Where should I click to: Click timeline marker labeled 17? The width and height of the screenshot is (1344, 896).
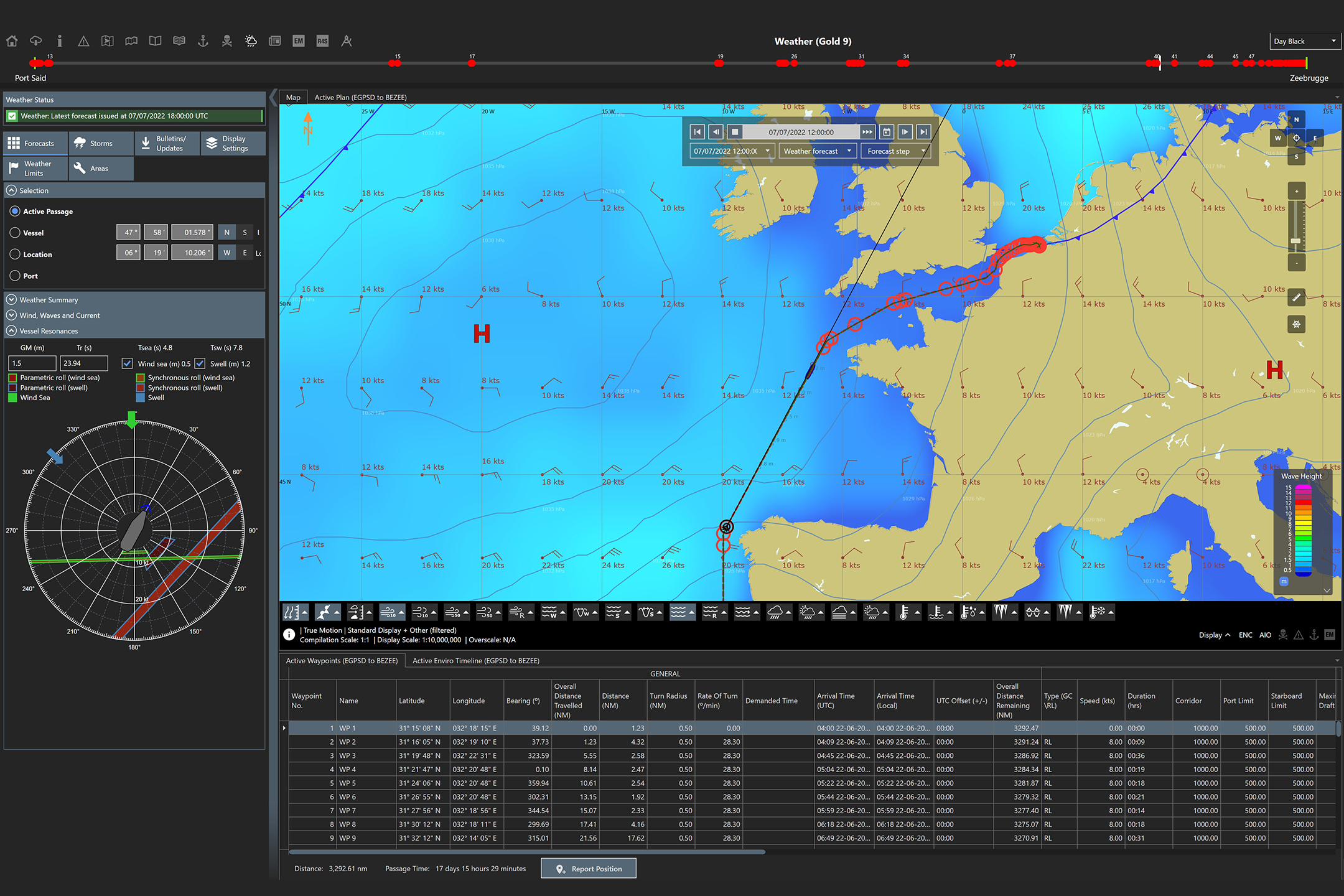[472, 63]
